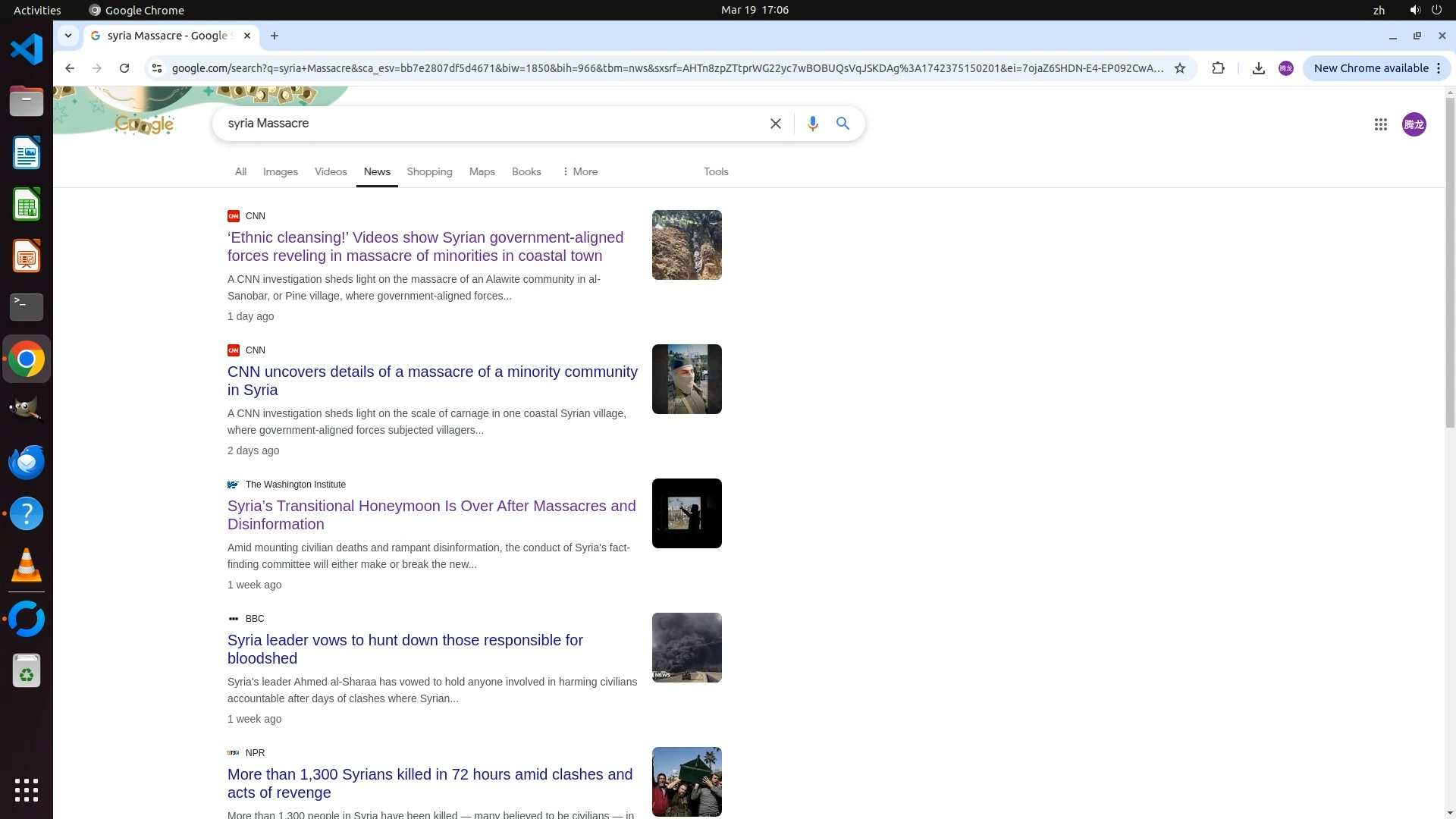Open NPR article on 1,300 Syrians killed
Viewport: 1456px width, 819px height.
[x=429, y=783]
